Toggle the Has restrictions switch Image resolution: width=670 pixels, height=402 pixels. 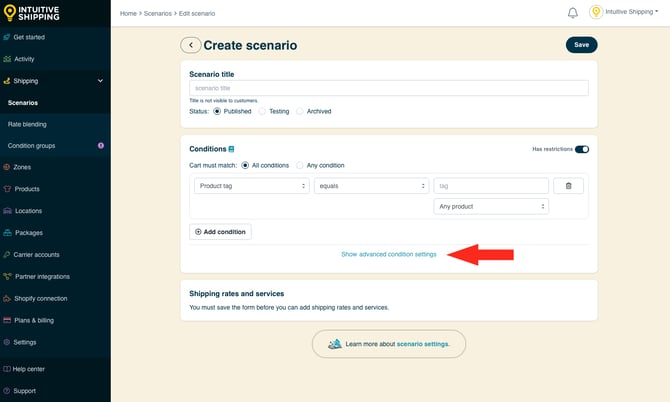[582, 149]
